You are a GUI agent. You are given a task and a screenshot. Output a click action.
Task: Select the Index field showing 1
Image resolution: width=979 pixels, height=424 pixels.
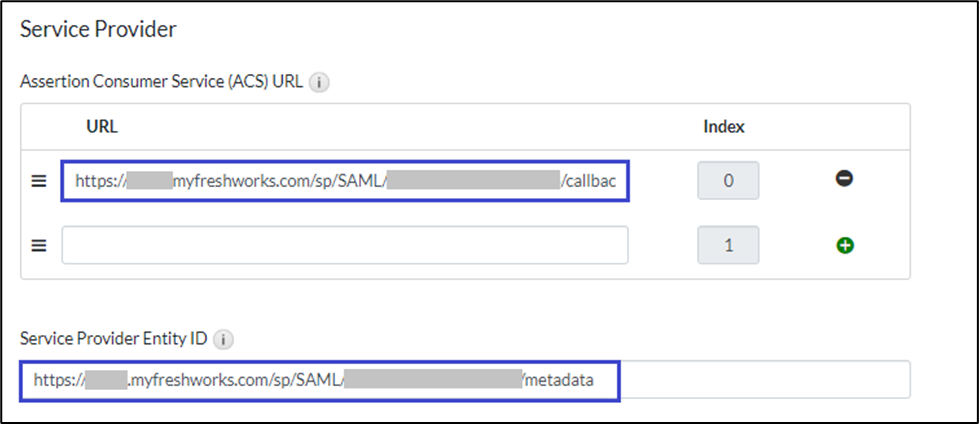tap(728, 245)
